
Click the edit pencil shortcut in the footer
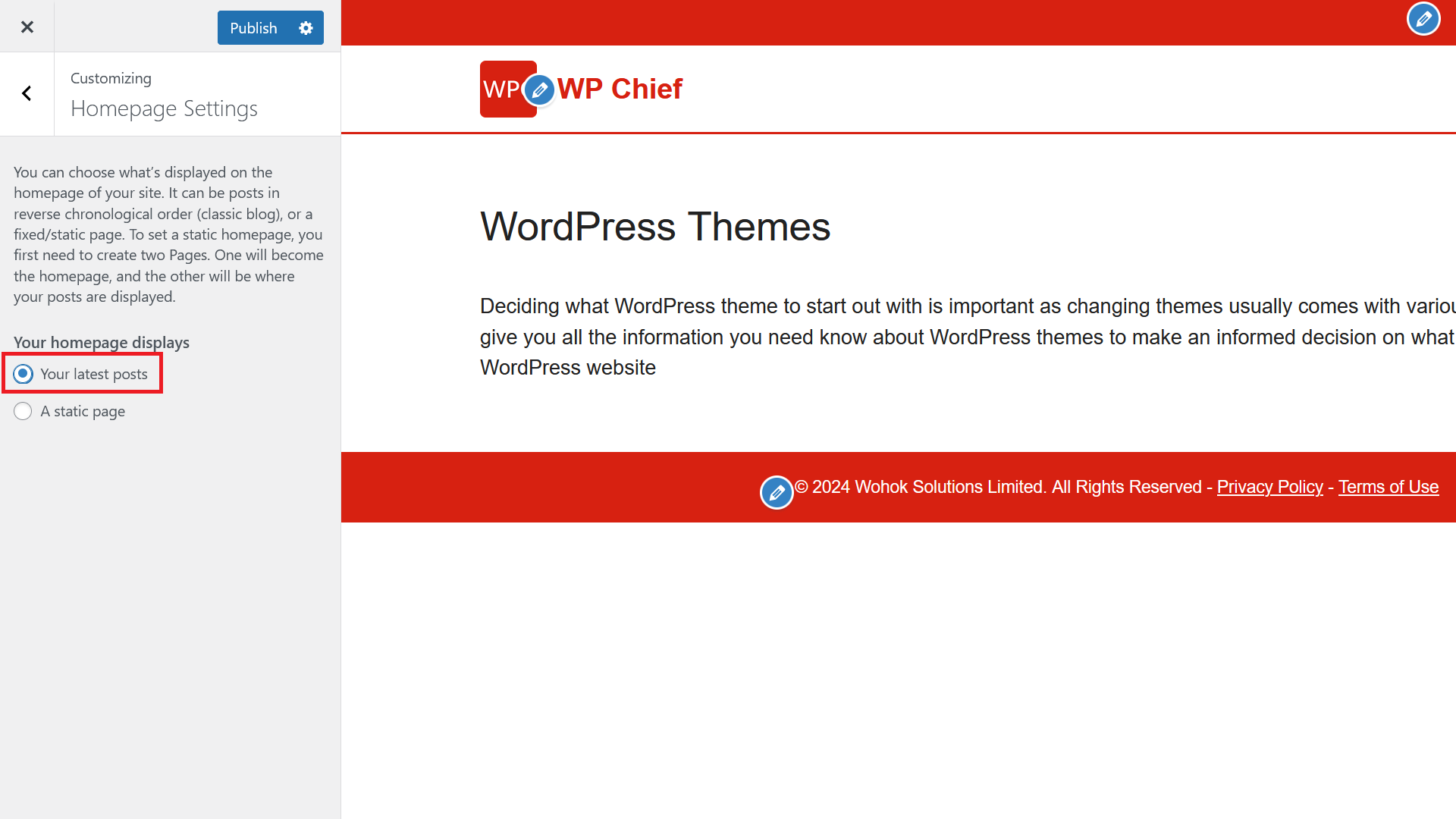pos(777,493)
